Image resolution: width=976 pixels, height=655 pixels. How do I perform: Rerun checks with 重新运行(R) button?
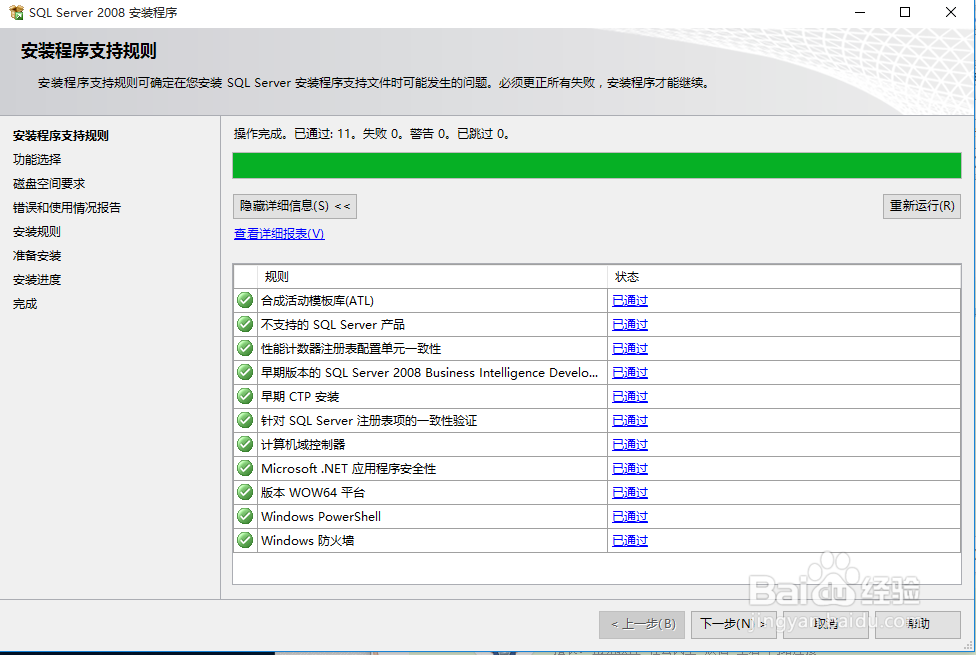921,206
